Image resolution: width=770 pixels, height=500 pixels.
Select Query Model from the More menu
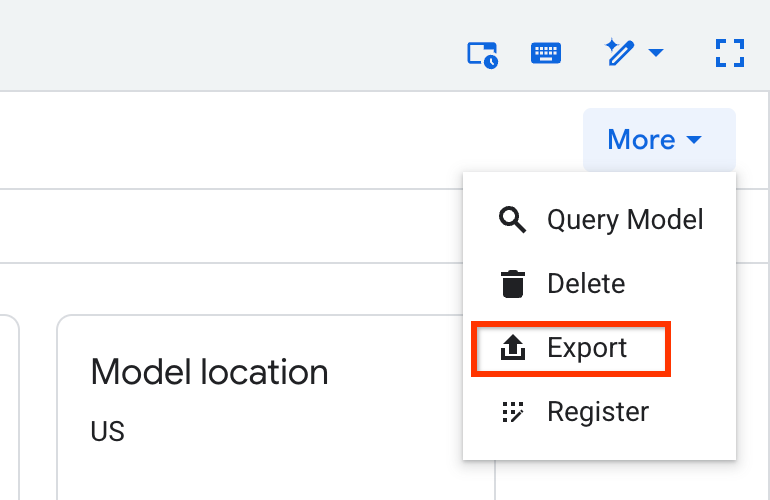pyautogui.click(x=625, y=220)
